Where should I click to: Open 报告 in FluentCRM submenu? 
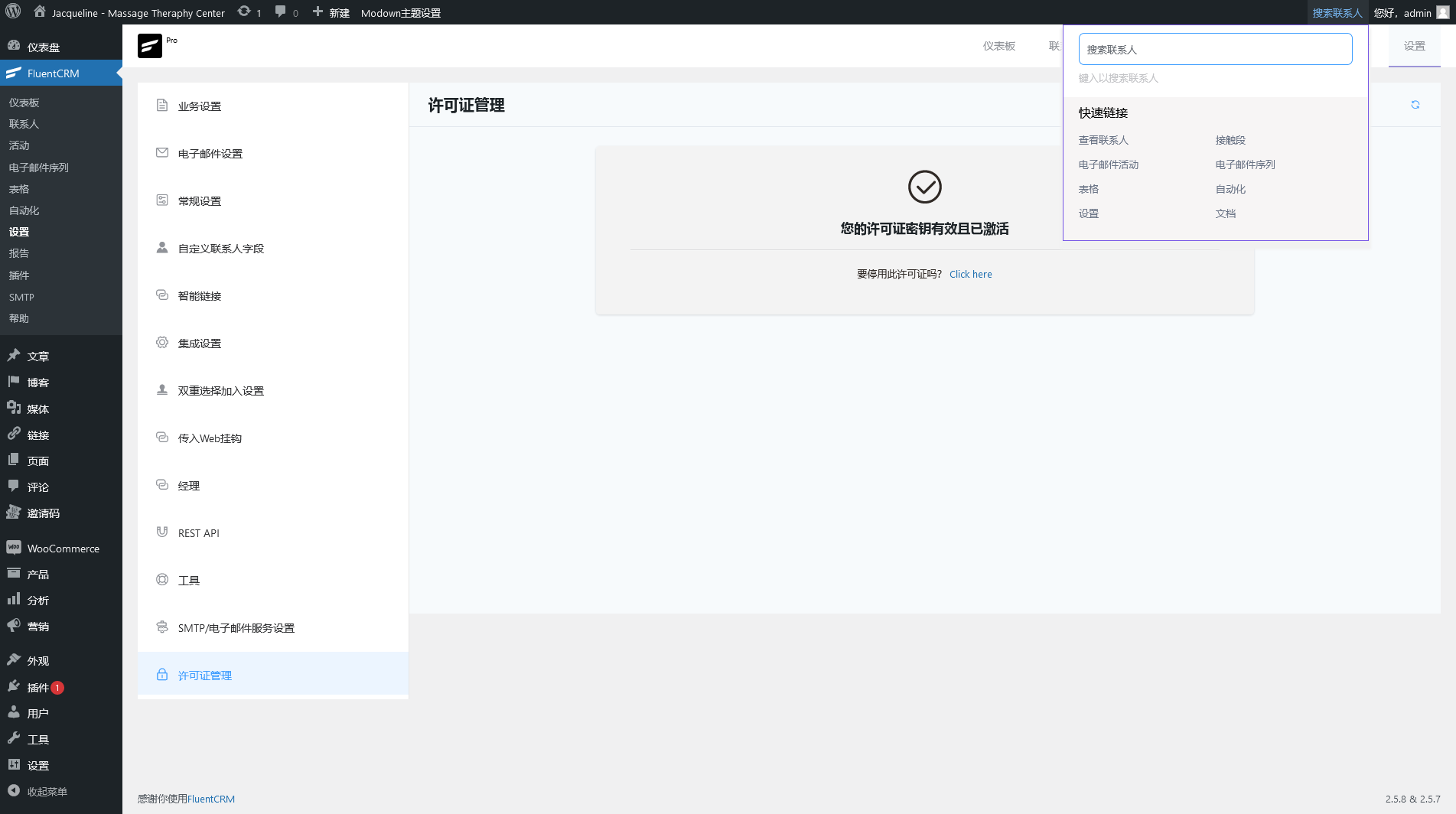[19, 253]
